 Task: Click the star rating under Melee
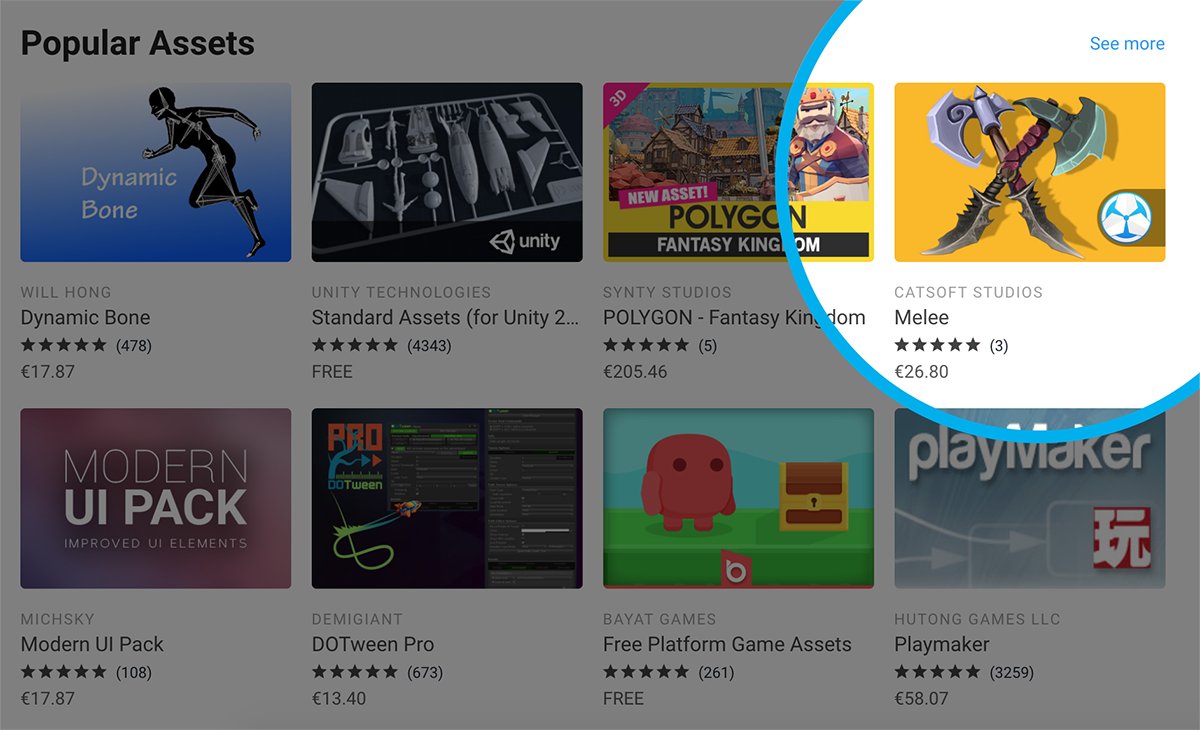point(937,345)
